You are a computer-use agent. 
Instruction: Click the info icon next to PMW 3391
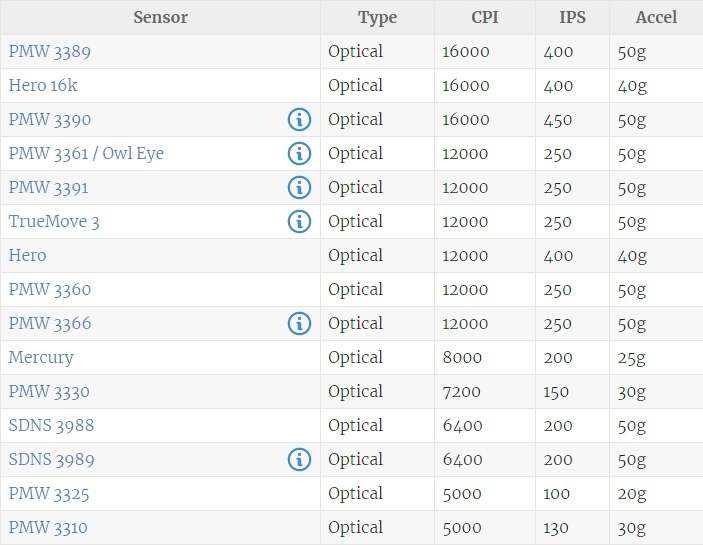(x=299, y=188)
